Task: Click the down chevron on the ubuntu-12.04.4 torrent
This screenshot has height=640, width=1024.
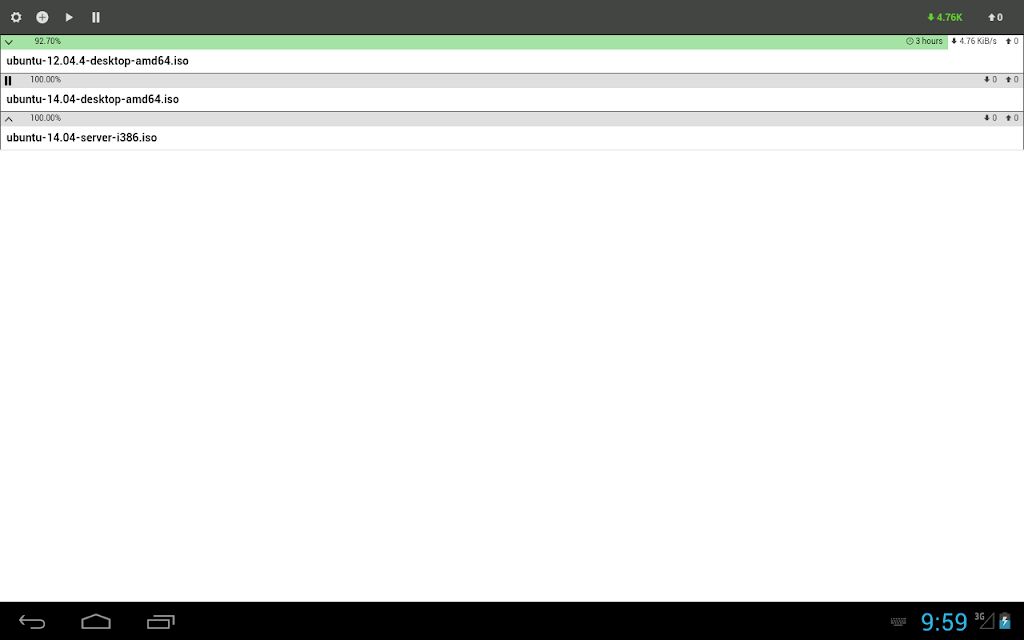Action: point(8,42)
